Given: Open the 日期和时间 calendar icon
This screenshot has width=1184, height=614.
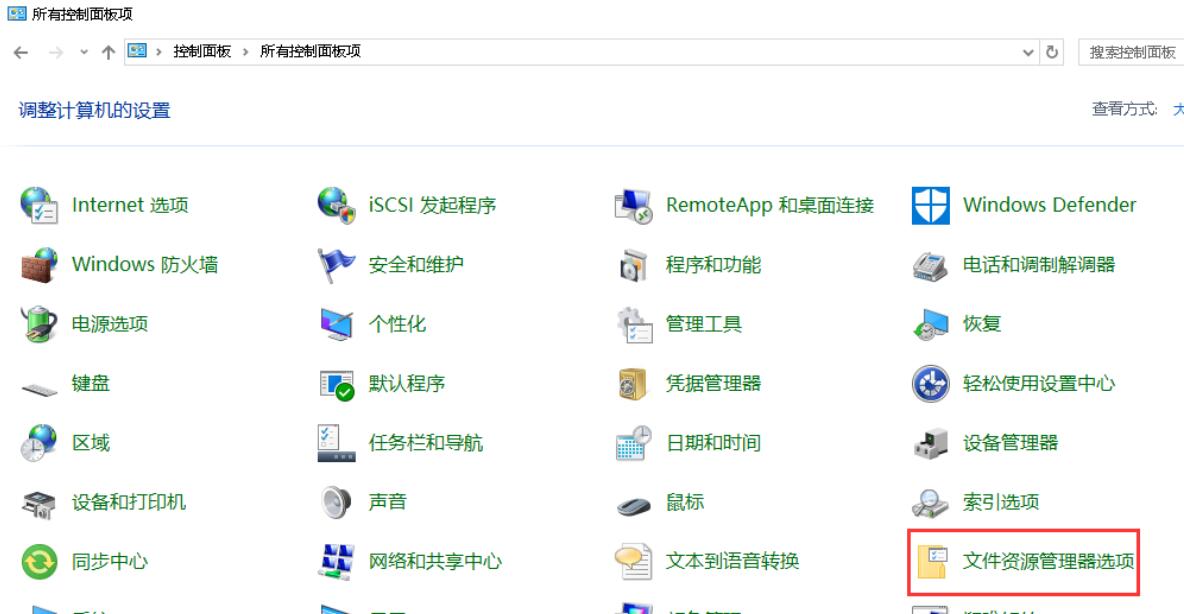Looking at the screenshot, I should pyautogui.click(x=634, y=443).
